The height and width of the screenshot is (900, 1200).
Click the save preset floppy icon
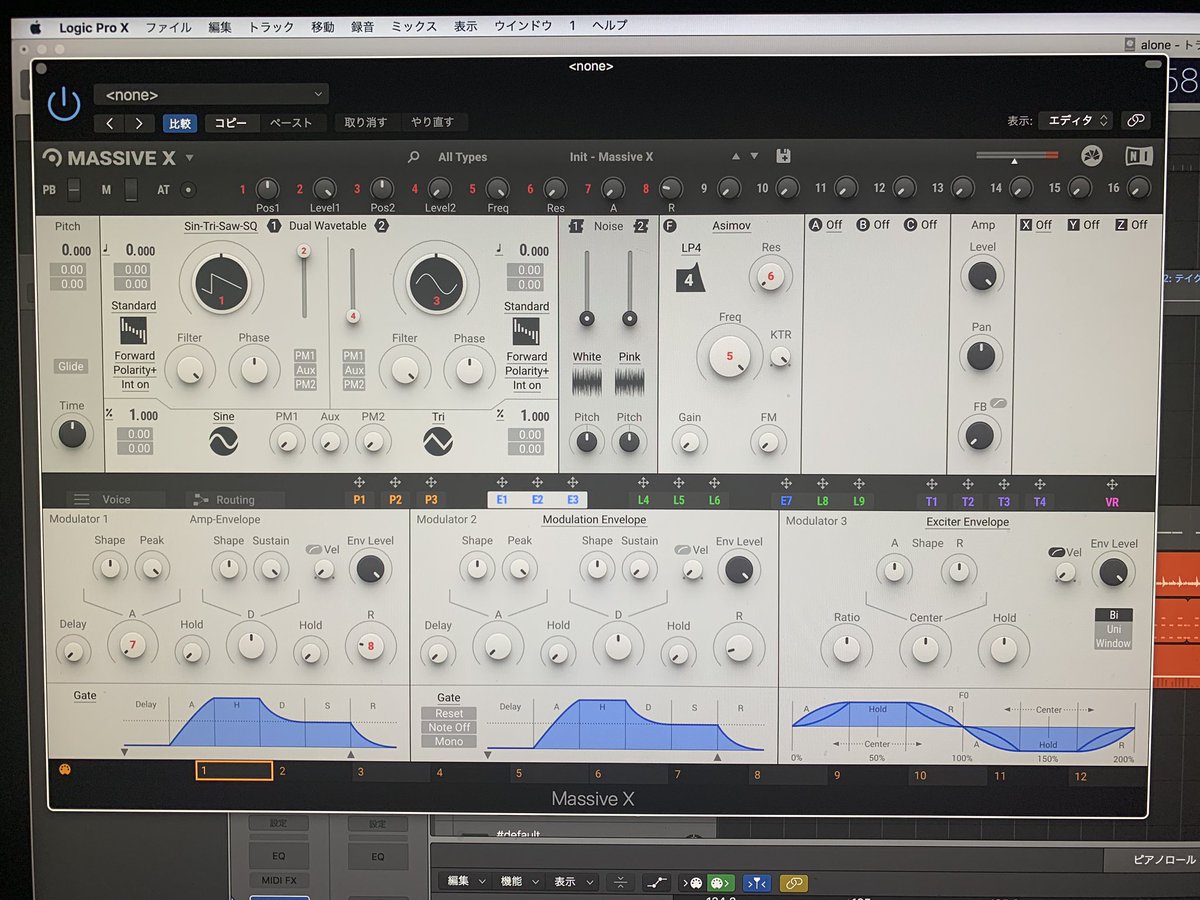(783, 156)
